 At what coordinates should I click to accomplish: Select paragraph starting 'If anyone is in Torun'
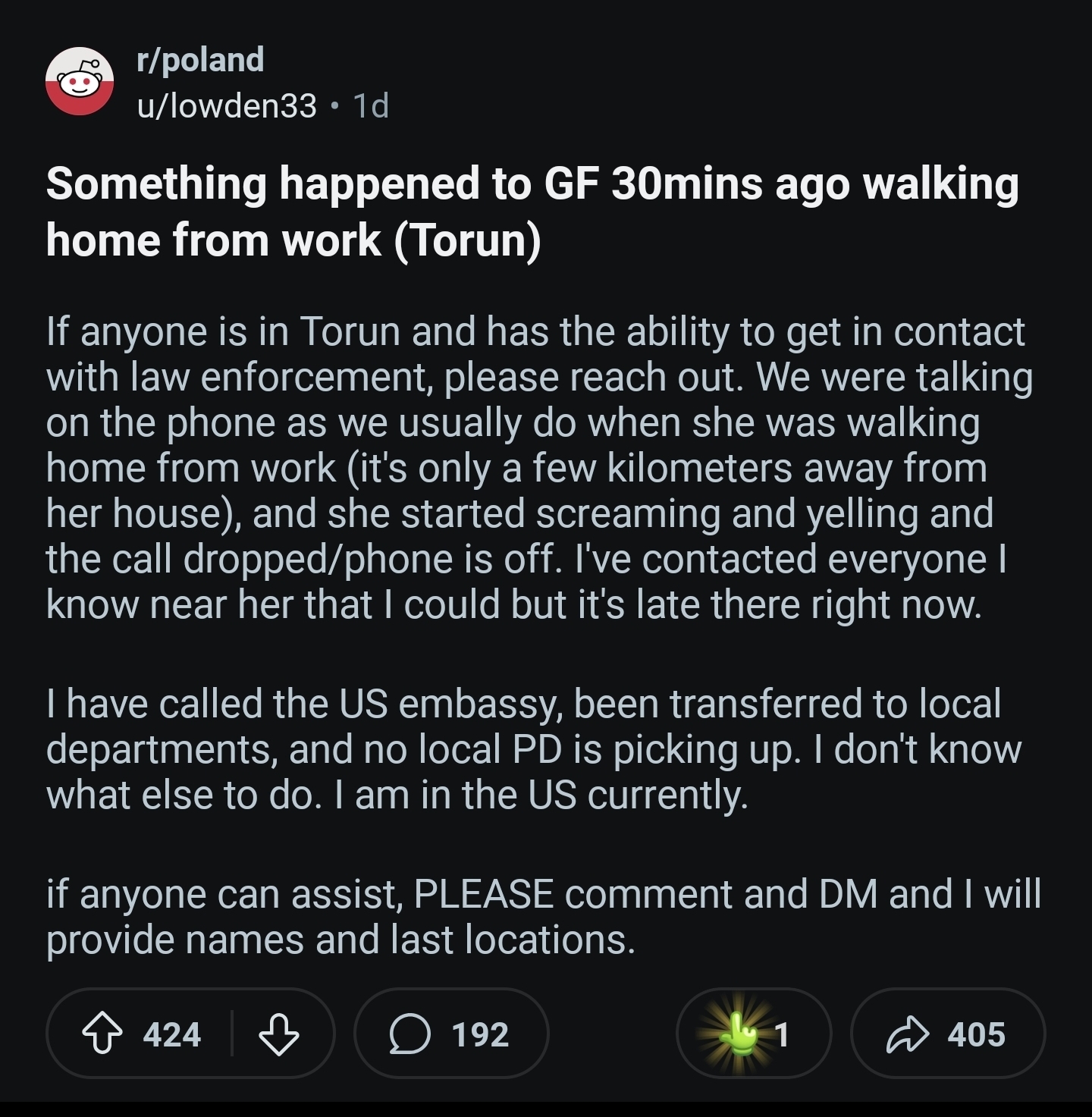tap(531, 468)
